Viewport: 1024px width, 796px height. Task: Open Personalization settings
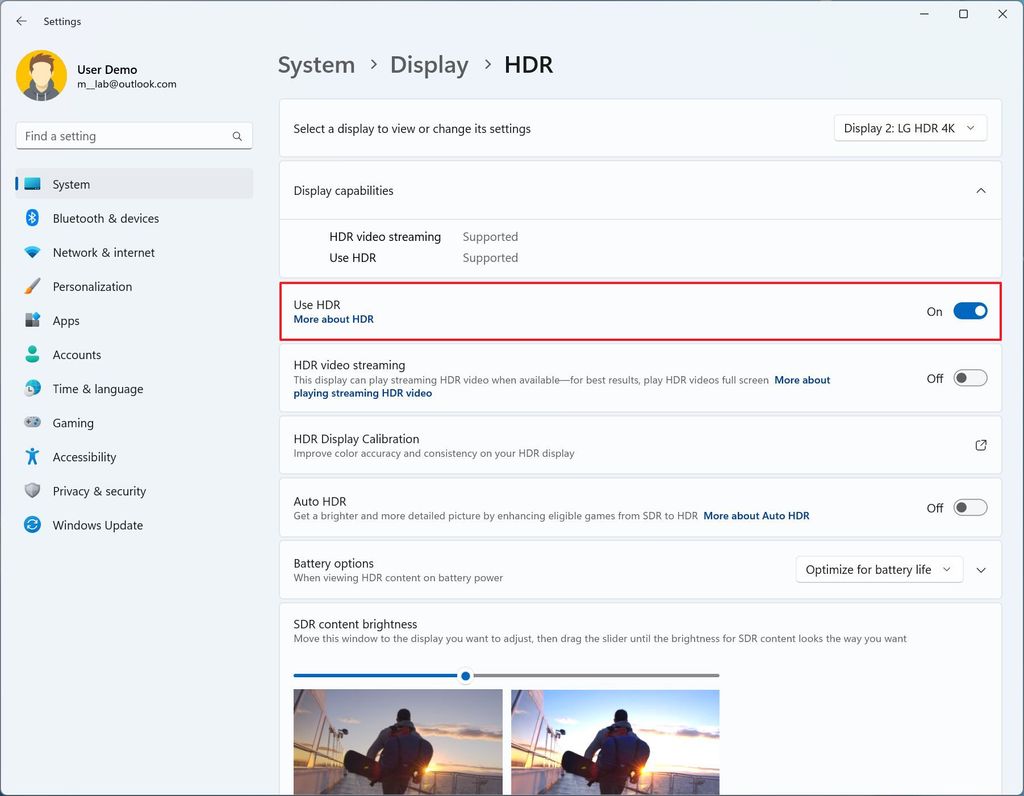92,286
